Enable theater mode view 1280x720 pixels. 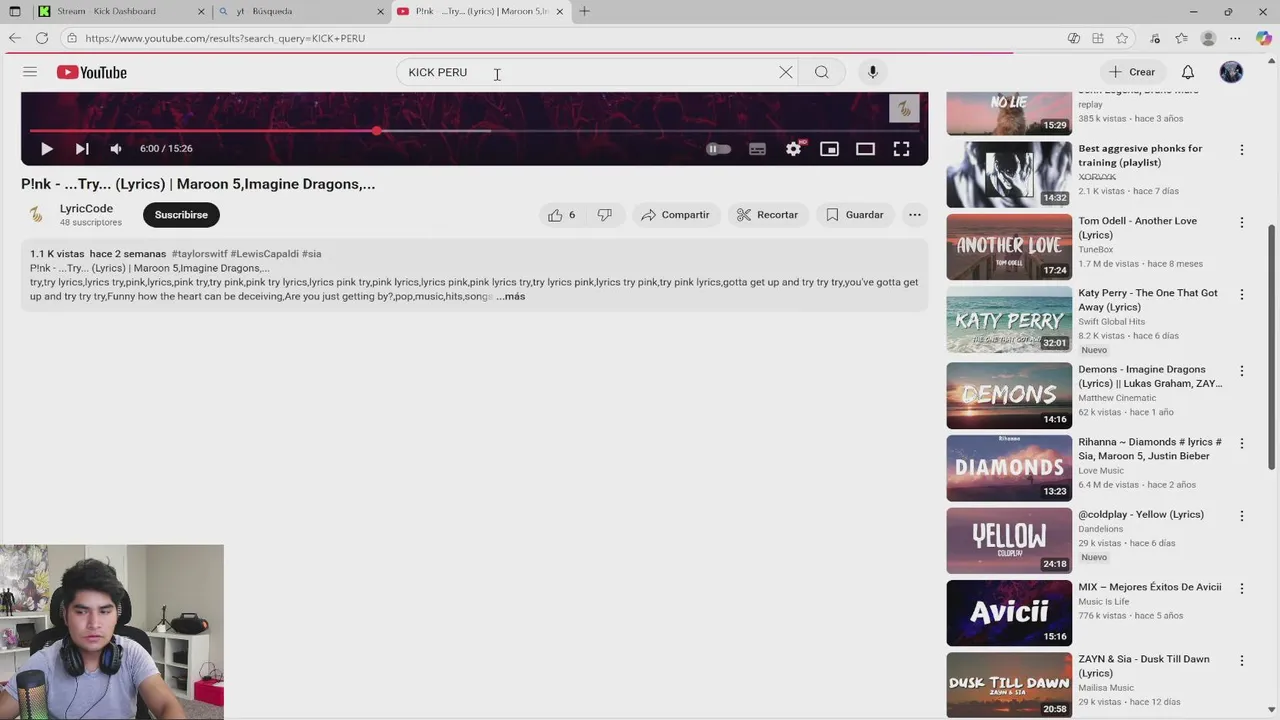(865, 149)
